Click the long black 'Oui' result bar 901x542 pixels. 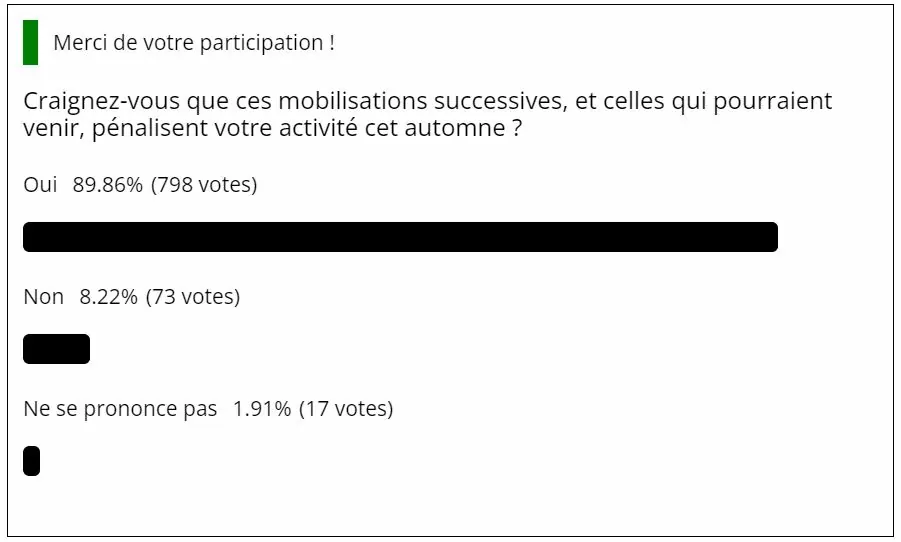click(x=401, y=237)
